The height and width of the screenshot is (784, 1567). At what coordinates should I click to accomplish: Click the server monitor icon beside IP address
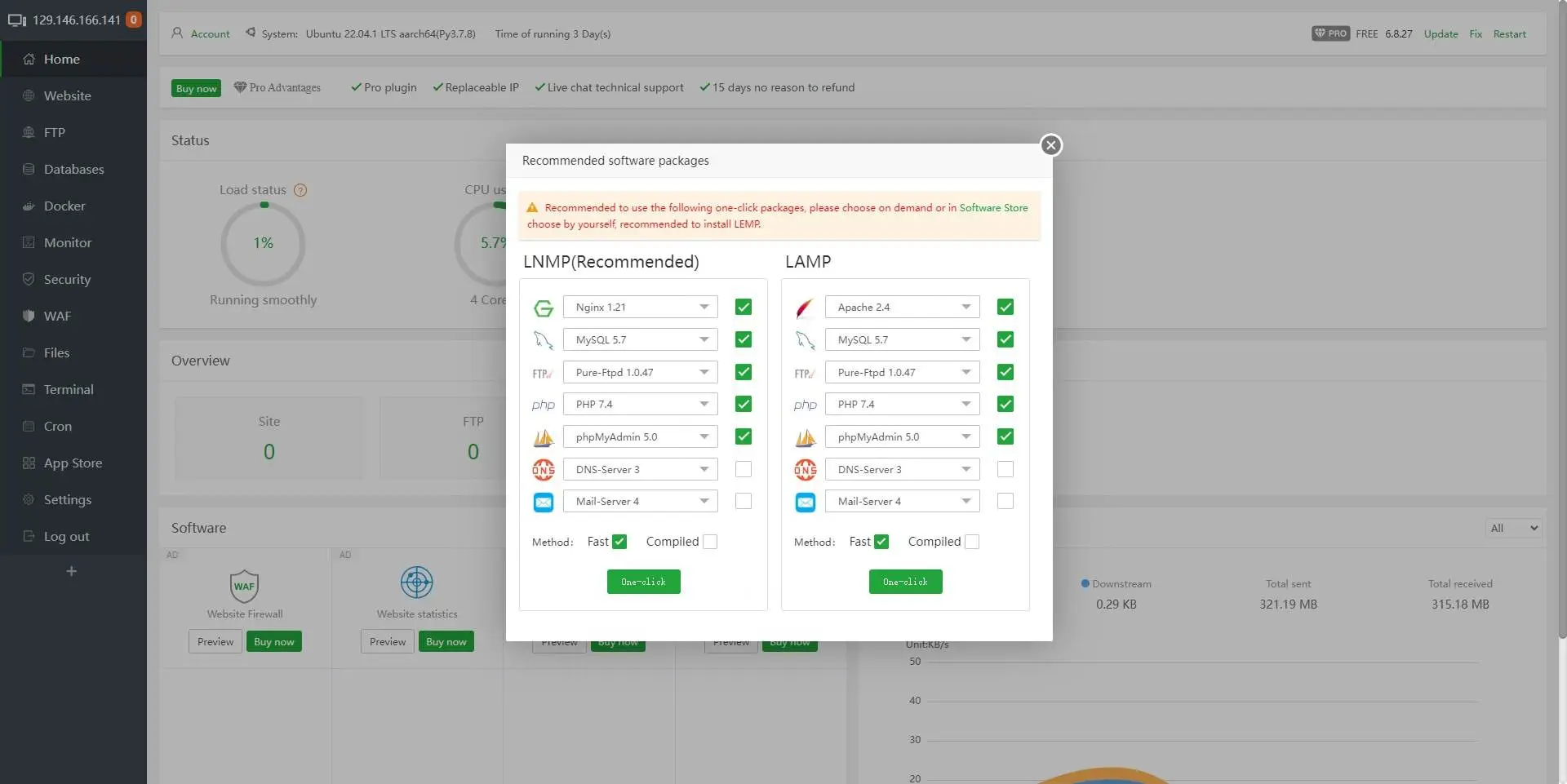tap(17, 20)
